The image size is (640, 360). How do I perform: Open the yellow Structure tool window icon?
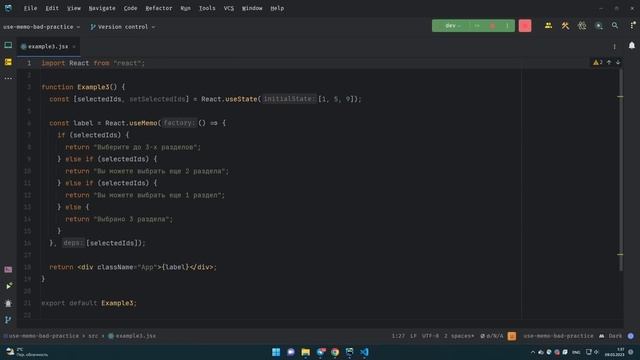(8, 62)
